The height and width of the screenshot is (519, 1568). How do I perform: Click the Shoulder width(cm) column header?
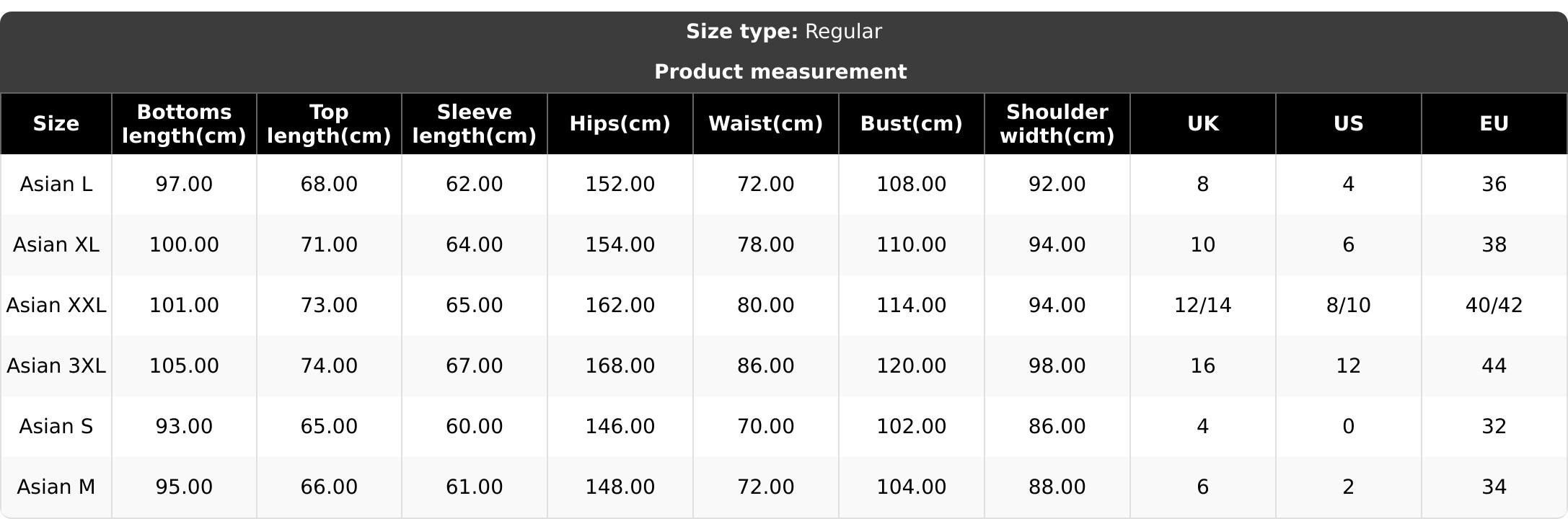coord(1057,124)
